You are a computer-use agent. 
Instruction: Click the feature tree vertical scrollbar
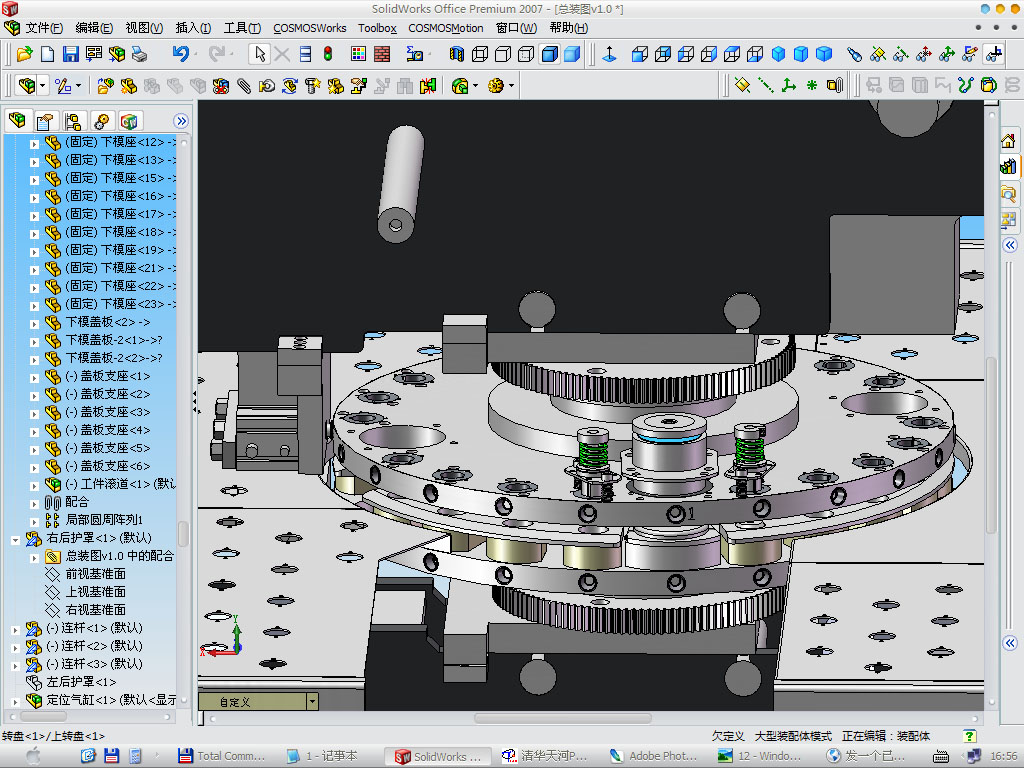pyautogui.click(x=184, y=533)
